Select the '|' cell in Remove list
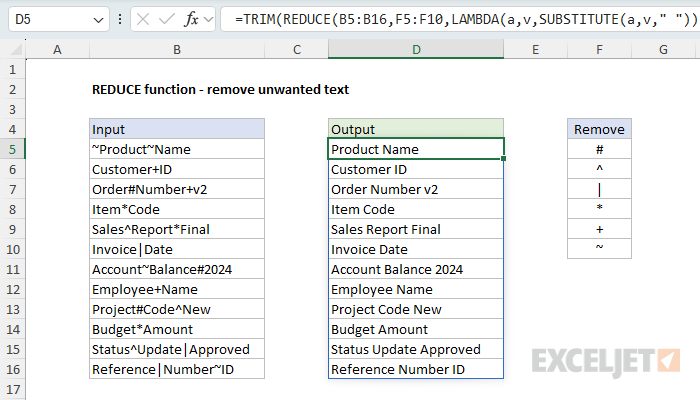700x400 pixels. (x=599, y=189)
